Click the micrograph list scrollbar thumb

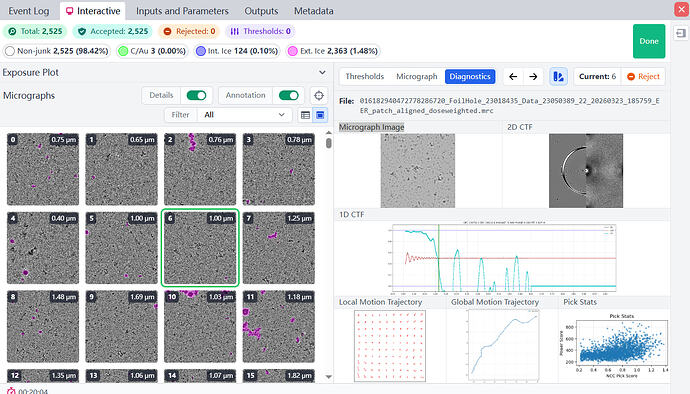click(329, 144)
